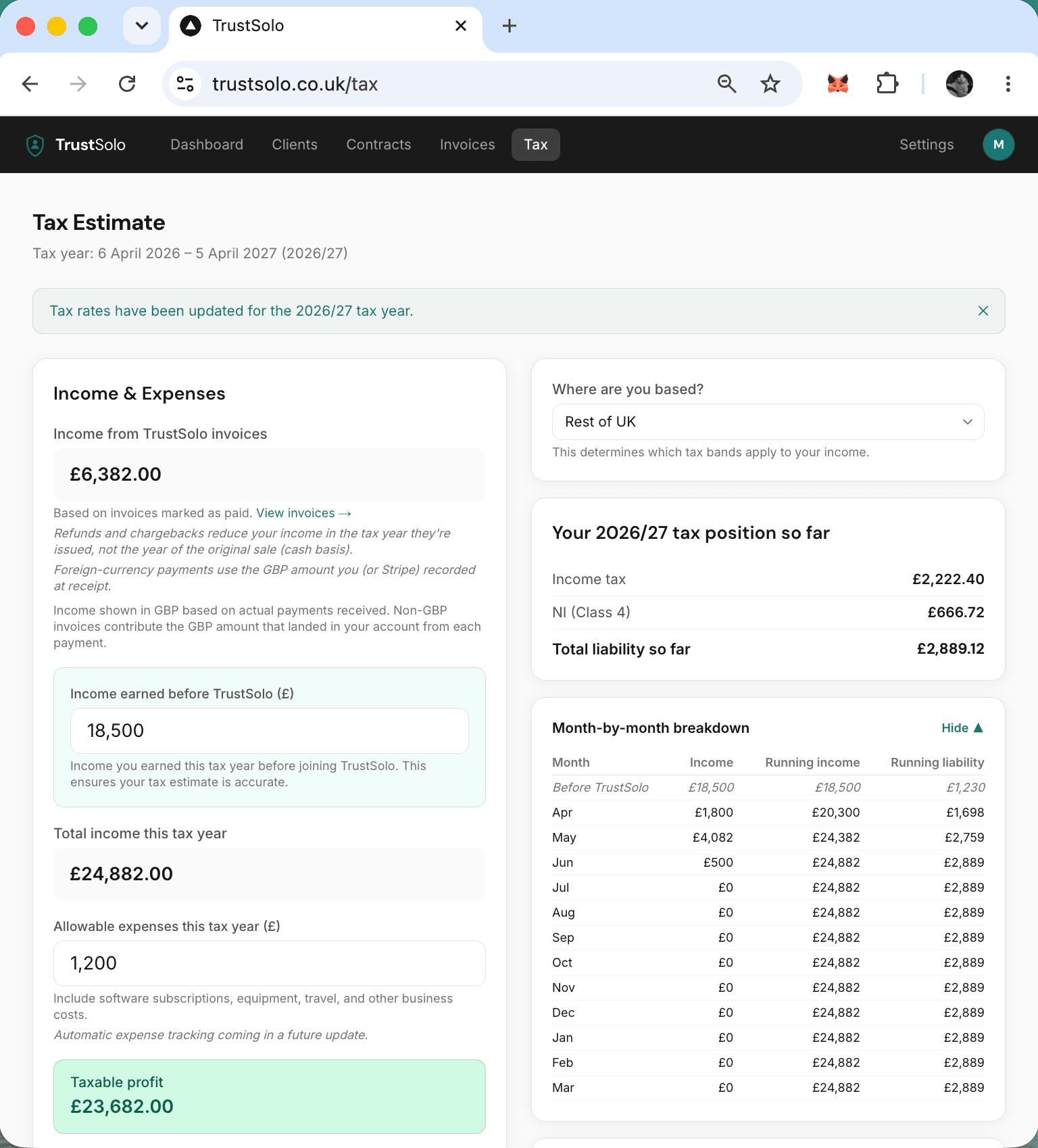Click the Income earned before TrustSolo field
1038x1148 pixels.
[270, 731]
